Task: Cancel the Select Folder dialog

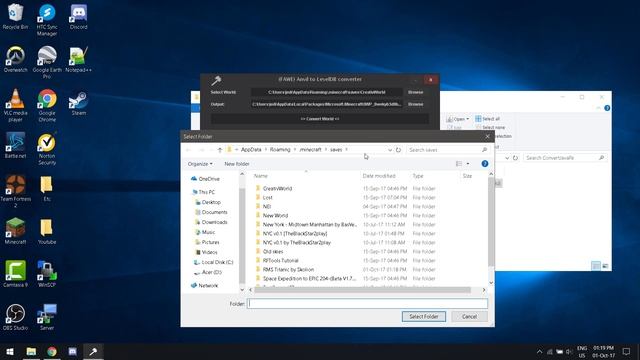Action: [469, 316]
